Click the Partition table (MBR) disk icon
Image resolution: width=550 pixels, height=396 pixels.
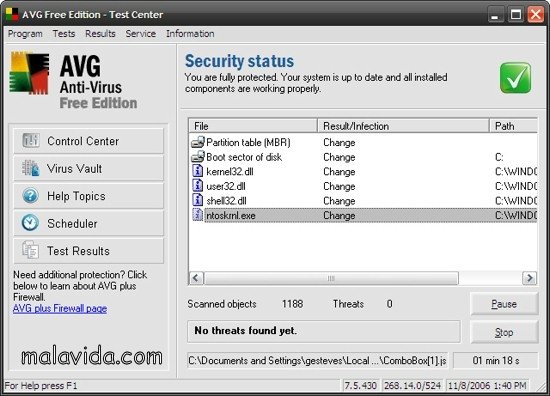click(198, 142)
